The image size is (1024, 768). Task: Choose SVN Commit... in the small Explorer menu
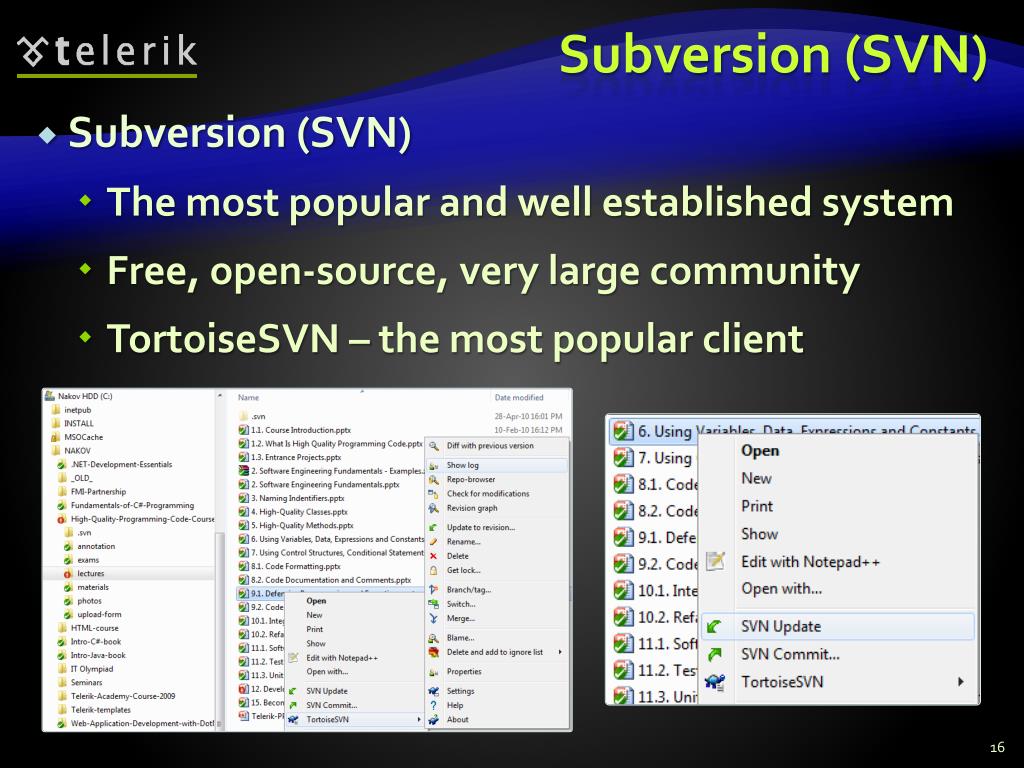[x=332, y=705]
